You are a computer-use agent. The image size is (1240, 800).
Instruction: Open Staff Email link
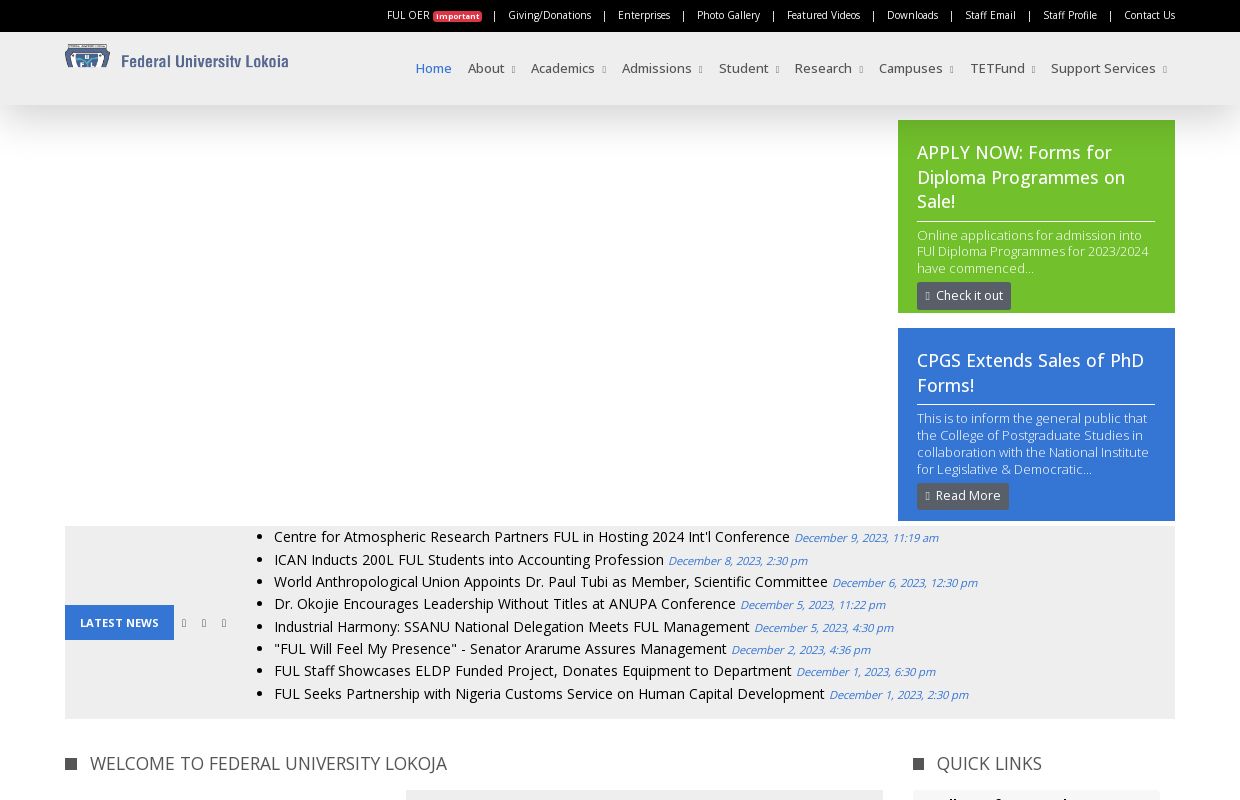pyautogui.click(x=990, y=15)
